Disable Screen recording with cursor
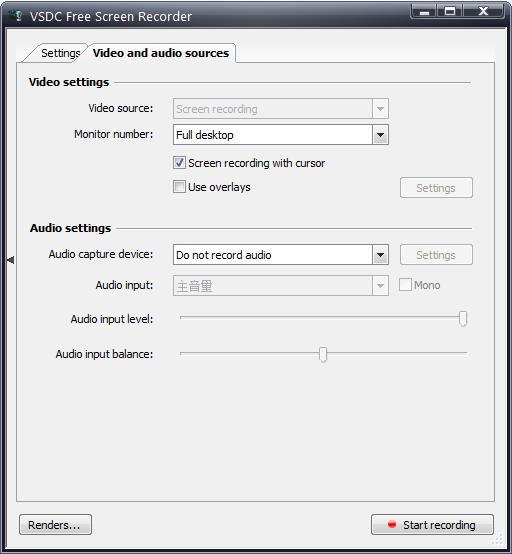Image resolution: width=512 pixels, height=554 pixels. (x=179, y=163)
